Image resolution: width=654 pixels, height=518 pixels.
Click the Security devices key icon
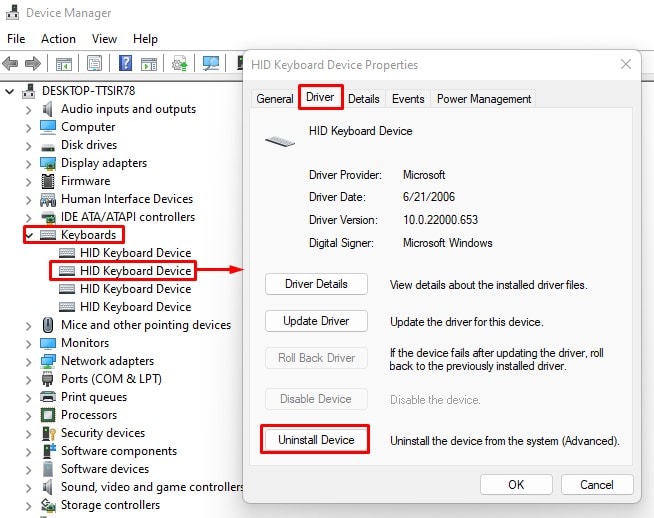pyautogui.click(x=49, y=433)
